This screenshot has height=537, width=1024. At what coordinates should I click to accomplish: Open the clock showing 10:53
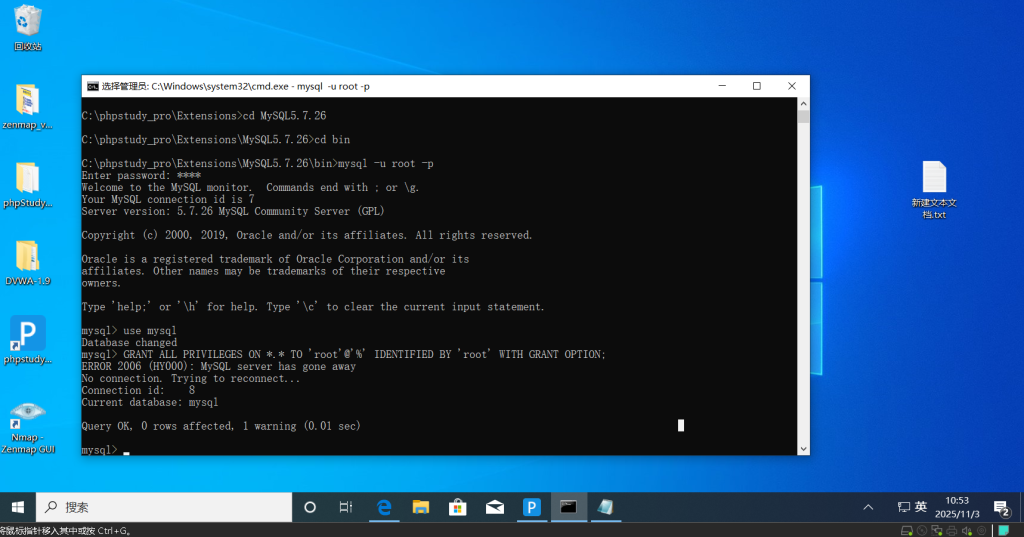click(958, 507)
